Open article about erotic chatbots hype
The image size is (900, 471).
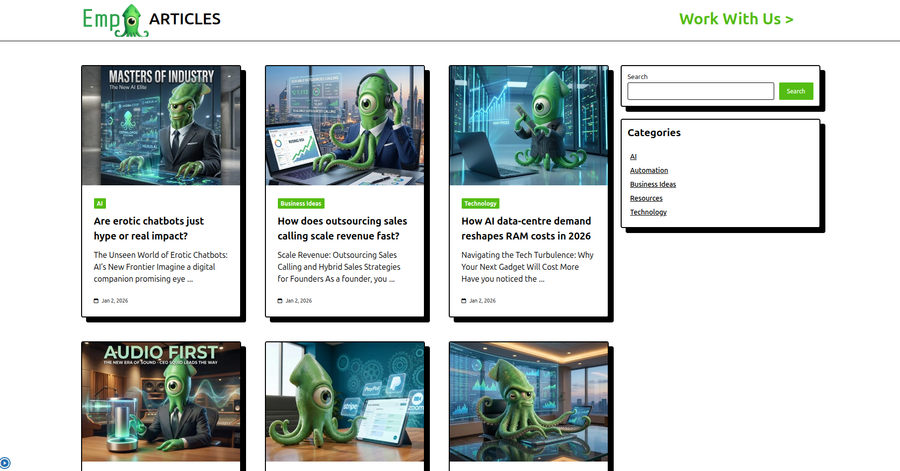click(148, 228)
